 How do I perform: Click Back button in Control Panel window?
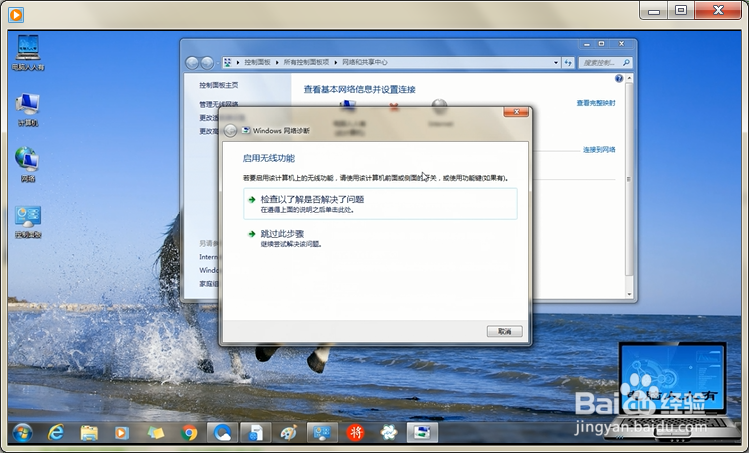click(192, 63)
